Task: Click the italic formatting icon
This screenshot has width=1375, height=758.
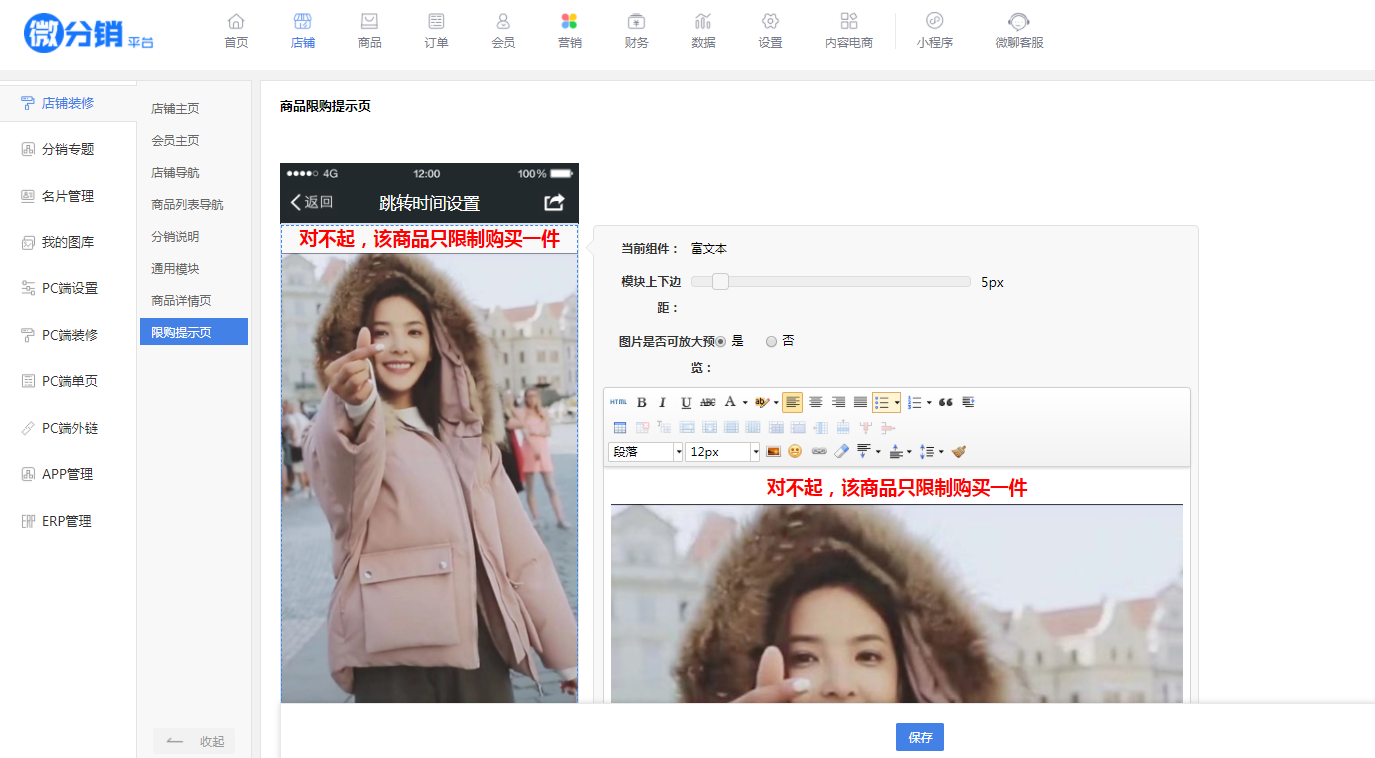Action: (x=662, y=402)
